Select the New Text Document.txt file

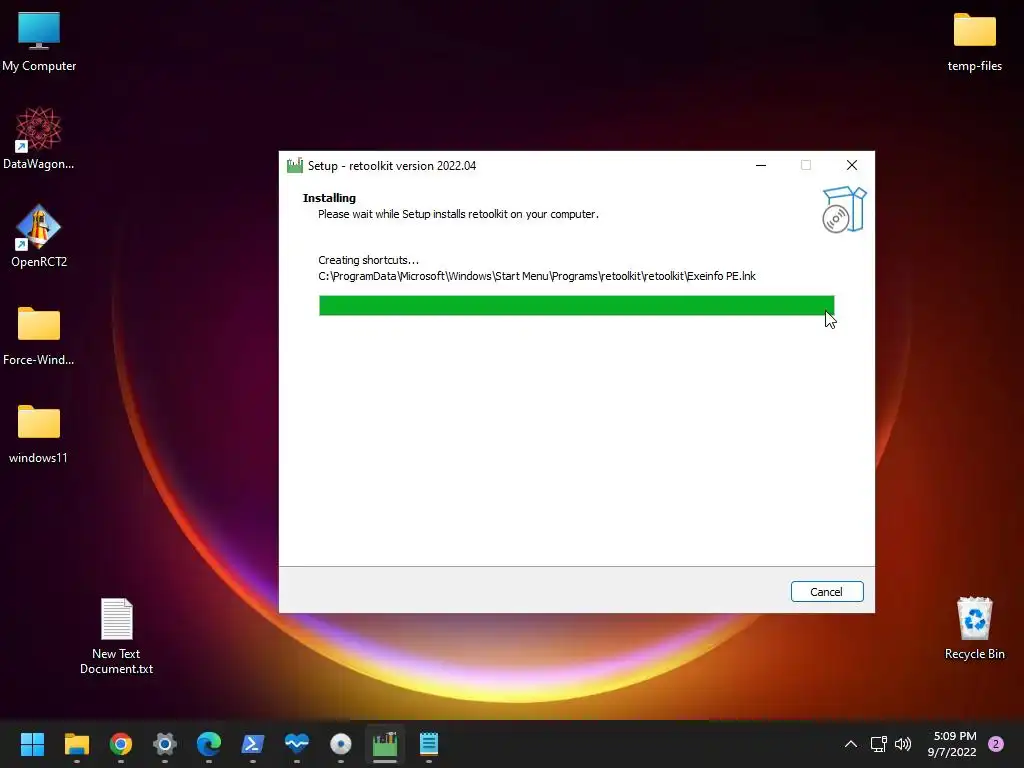coord(116,637)
